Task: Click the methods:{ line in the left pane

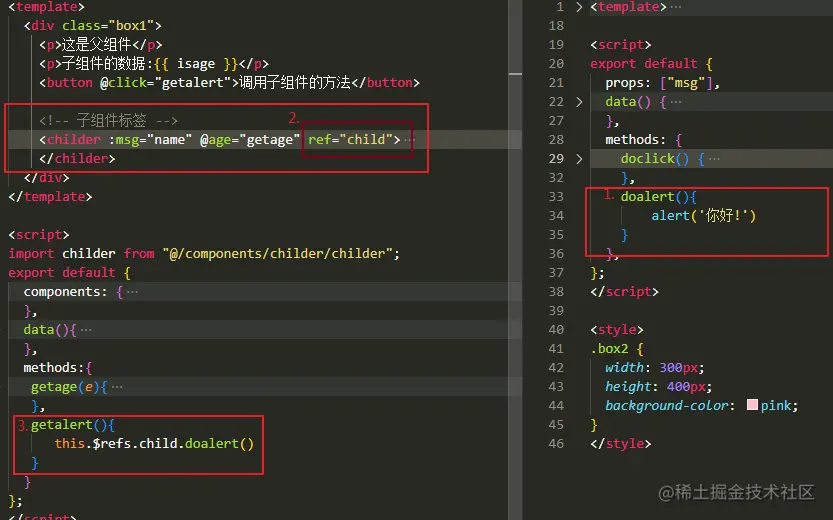Action: (58, 368)
